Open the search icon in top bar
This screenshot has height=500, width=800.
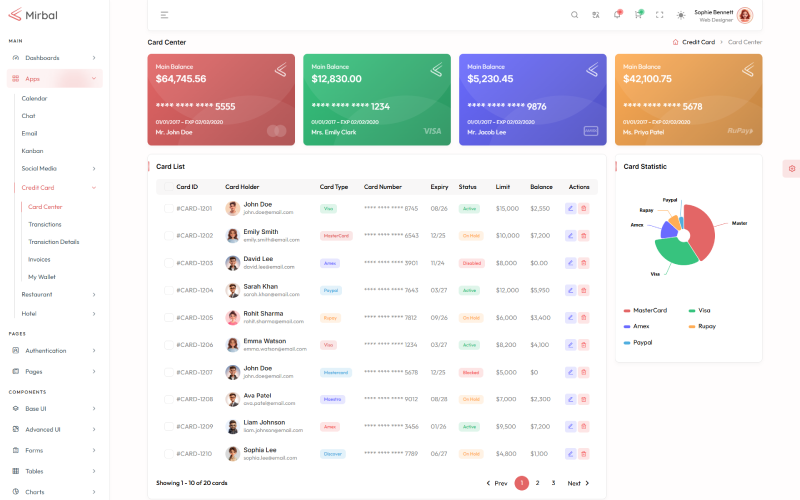[574, 15]
